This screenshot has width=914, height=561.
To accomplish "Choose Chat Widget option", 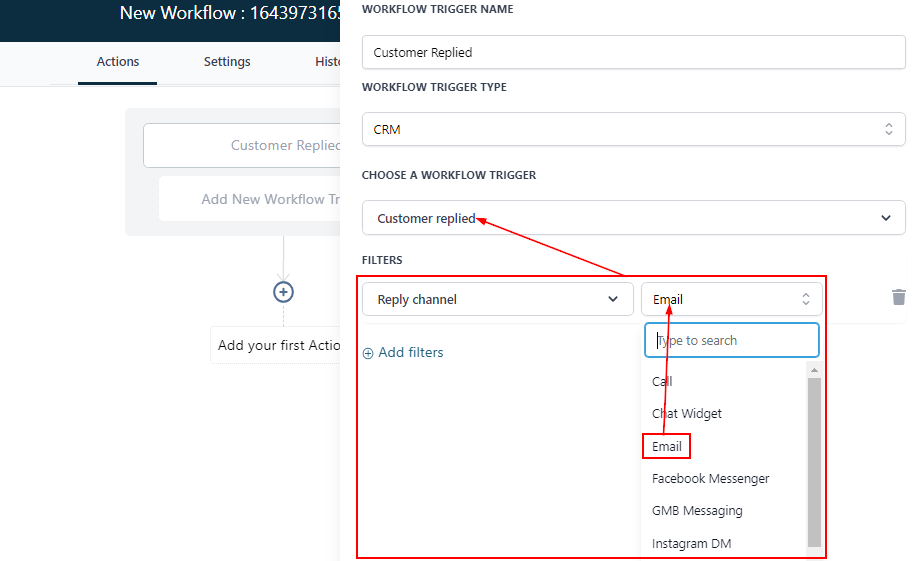I will (687, 413).
